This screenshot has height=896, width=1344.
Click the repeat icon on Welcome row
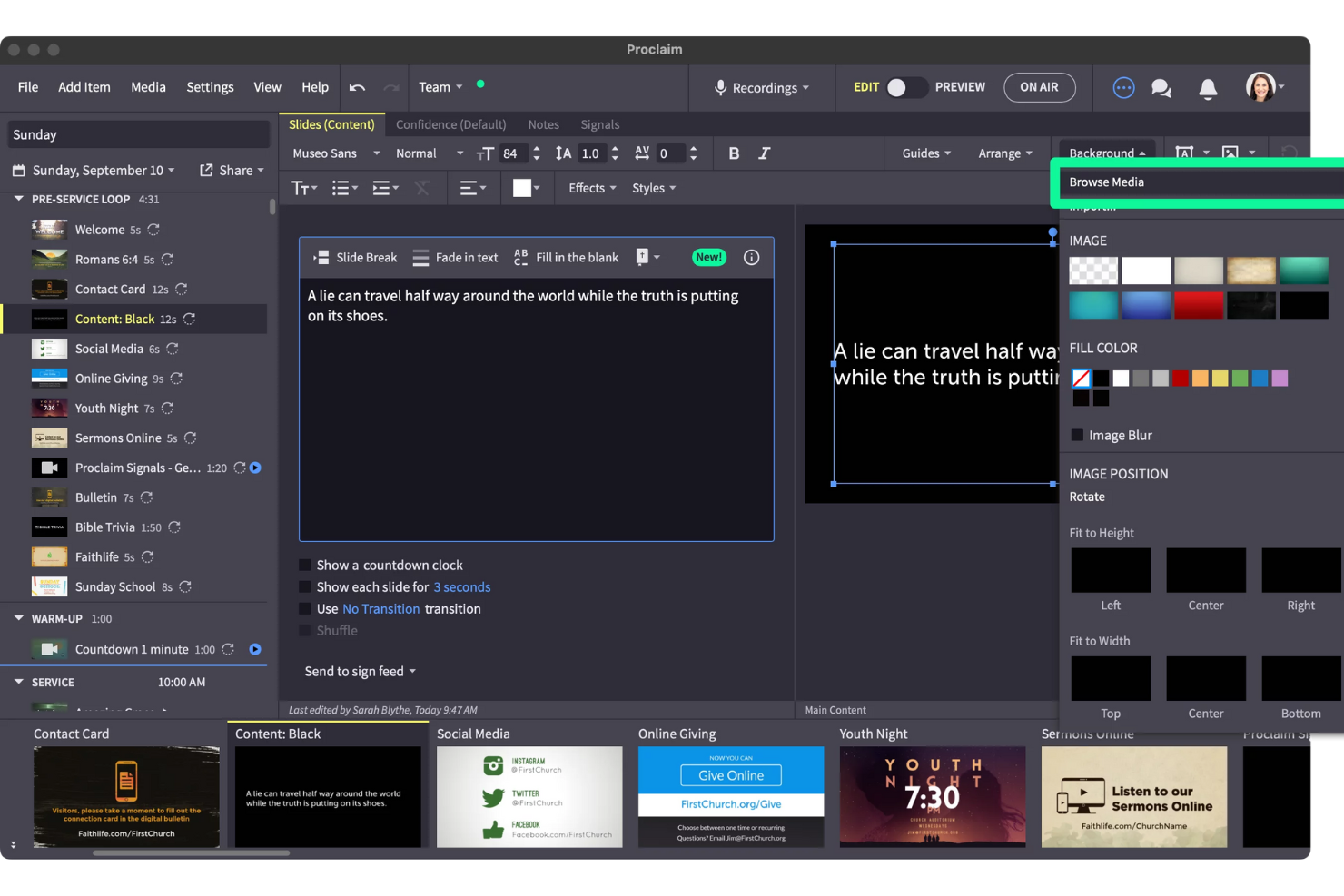(x=153, y=230)
